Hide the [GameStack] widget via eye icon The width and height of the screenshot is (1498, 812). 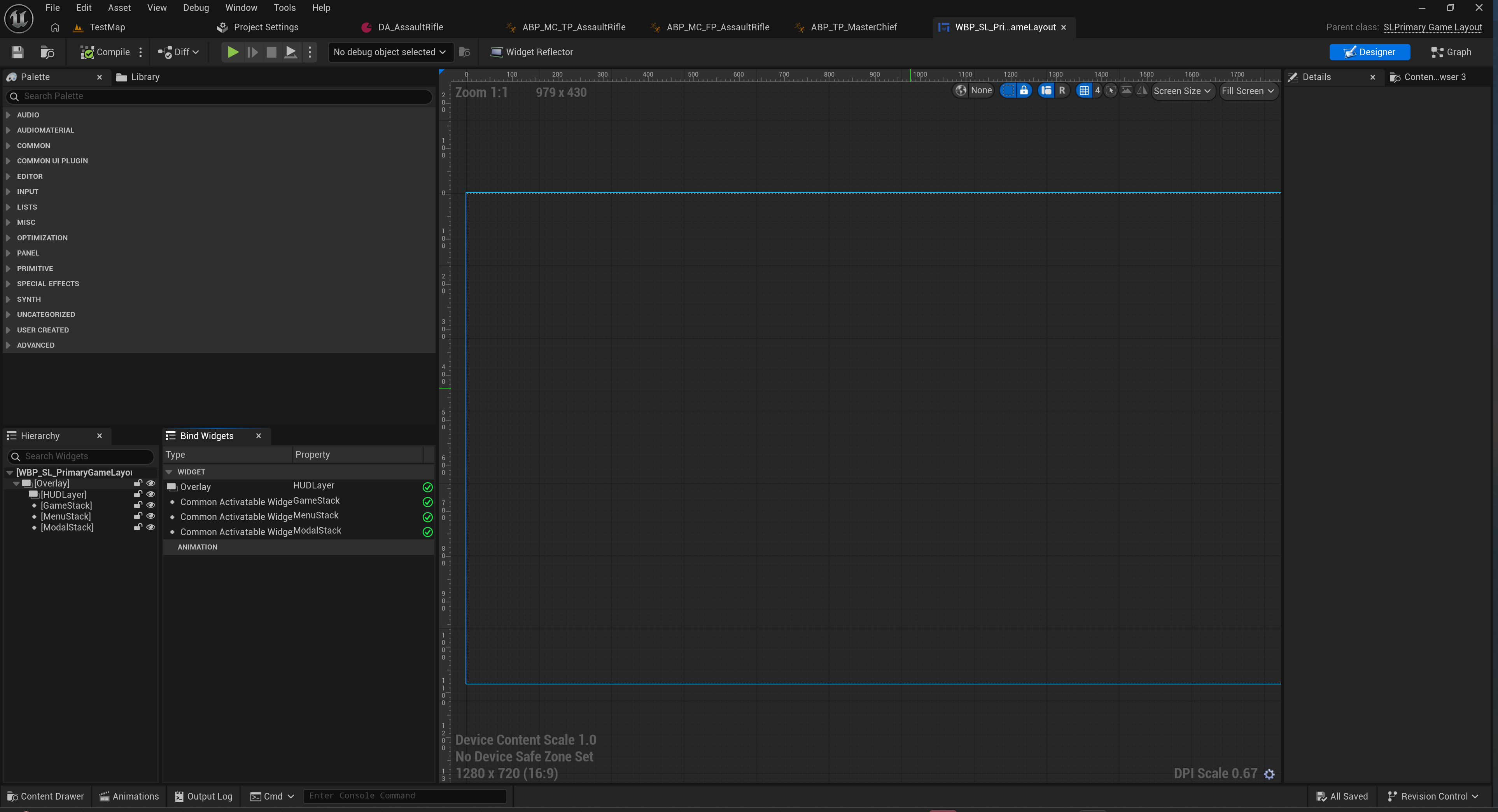point(150,506)
